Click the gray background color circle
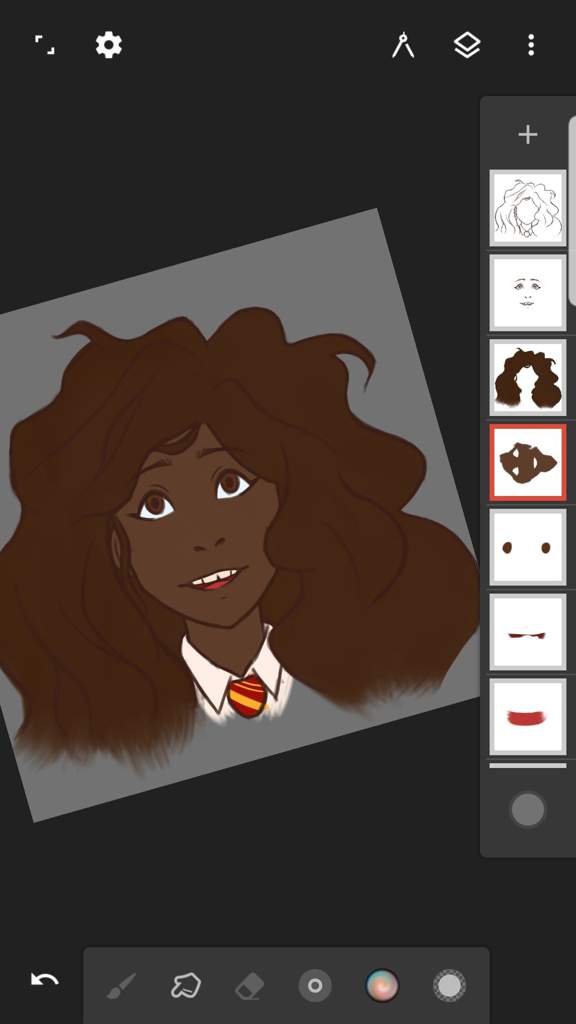The height and width of the screenshot is (1024, 576). [528, 810]
